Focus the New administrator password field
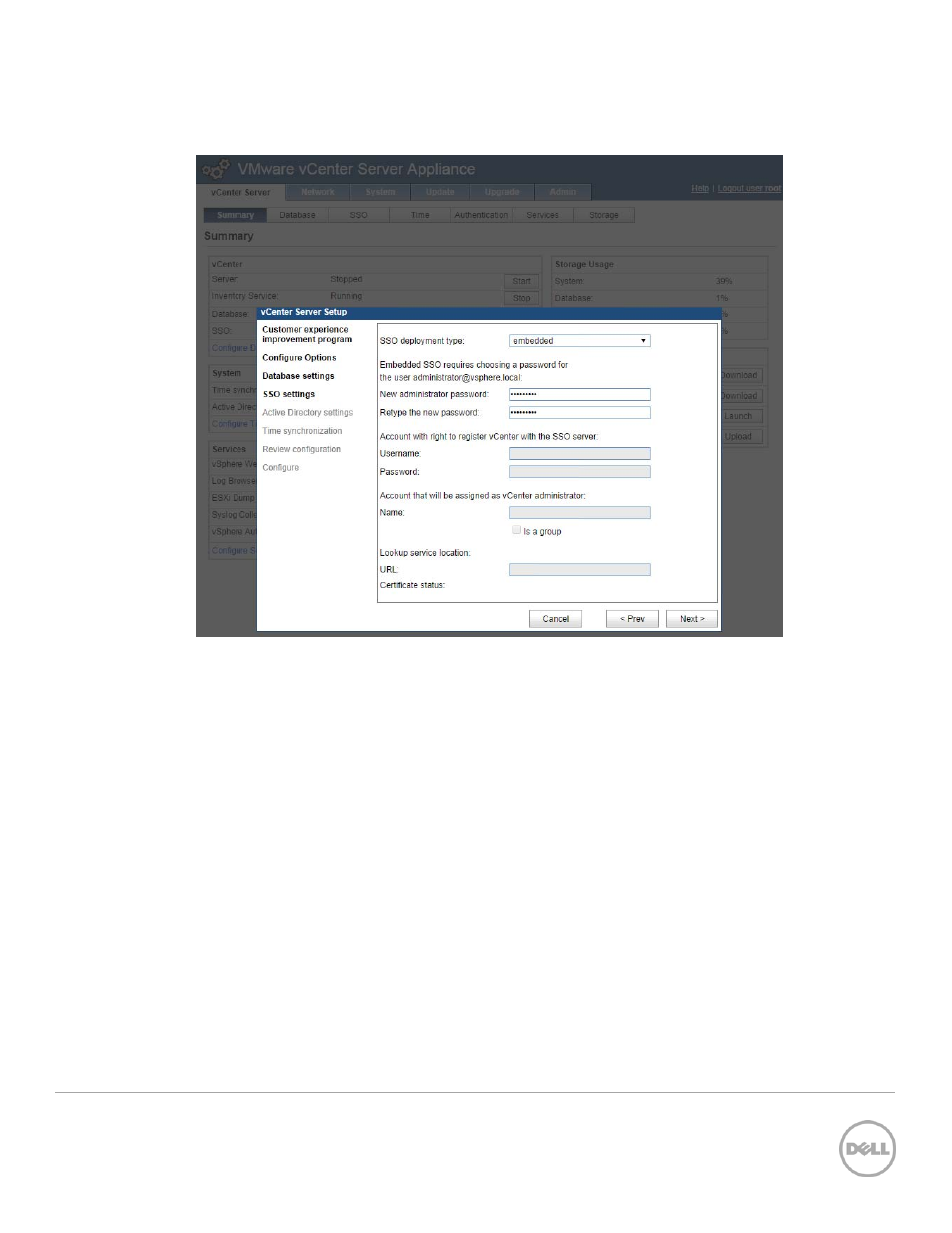The height and width of the screenshot is (1233, 952). pos(579,394)
